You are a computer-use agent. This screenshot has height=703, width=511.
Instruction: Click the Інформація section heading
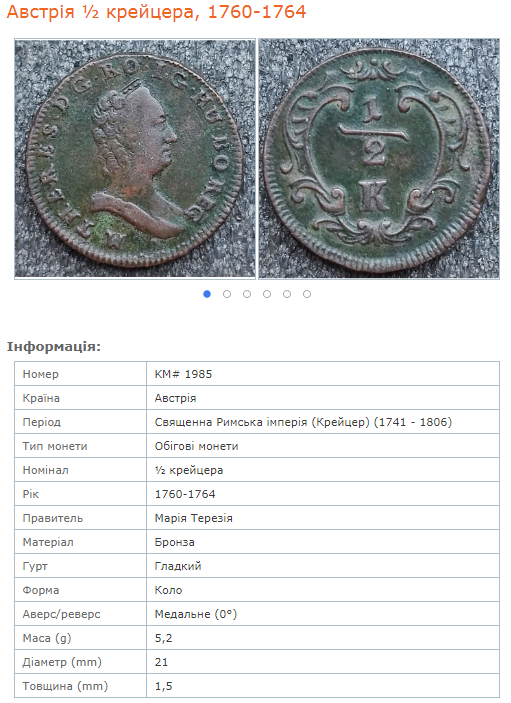[x=54, y=347]
